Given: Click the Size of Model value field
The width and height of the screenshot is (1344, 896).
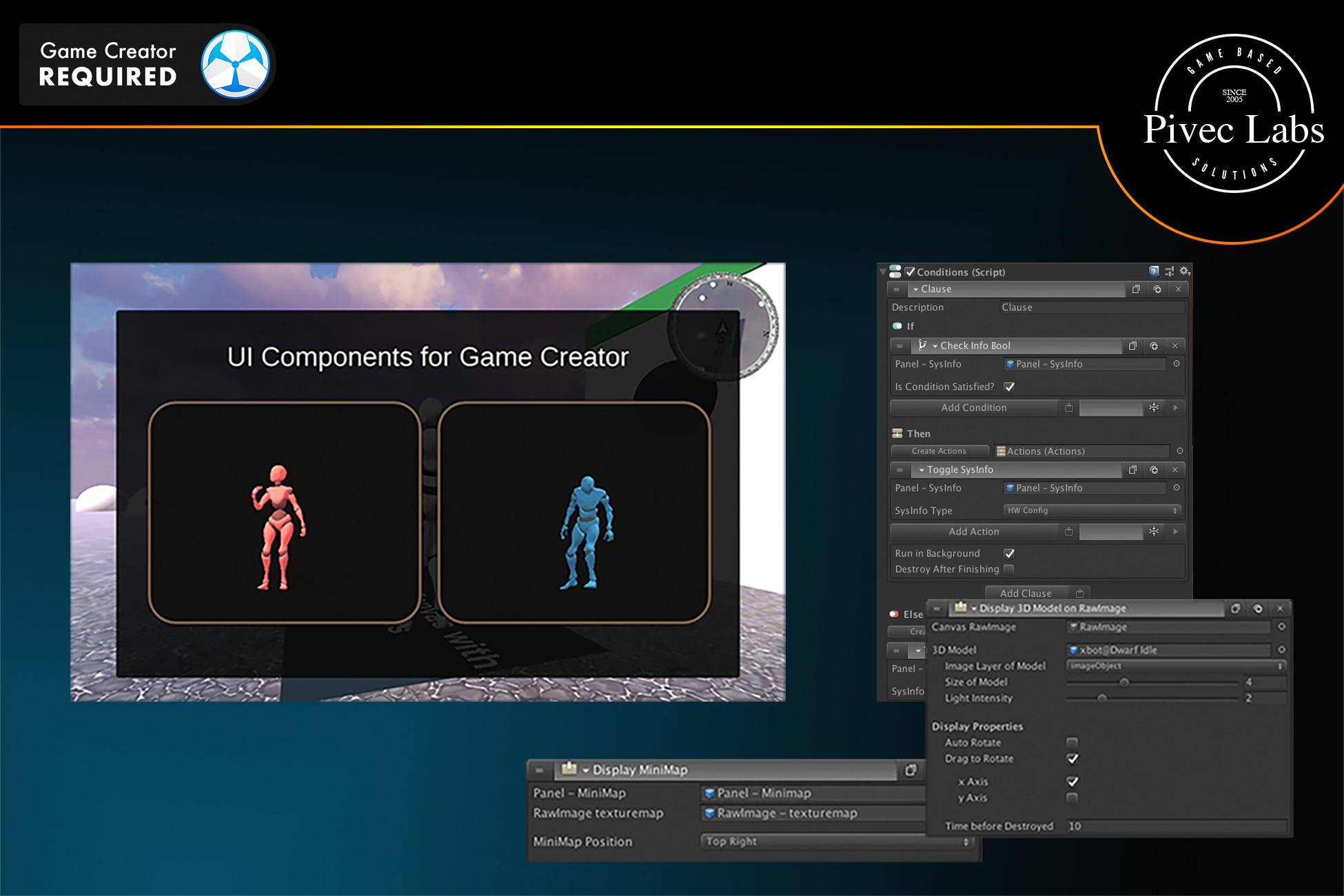Looking at the screenshot, I should click(1265, 682).
